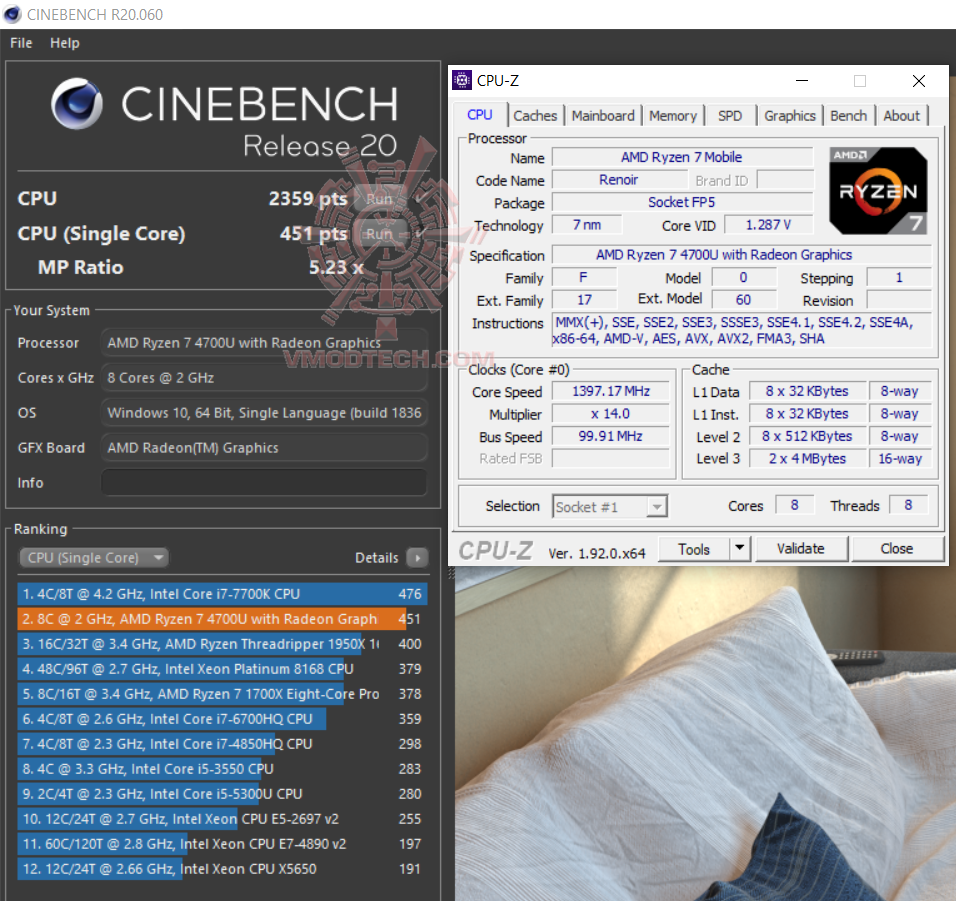Click the Cinebench title bar app icon

coord(12,14)
